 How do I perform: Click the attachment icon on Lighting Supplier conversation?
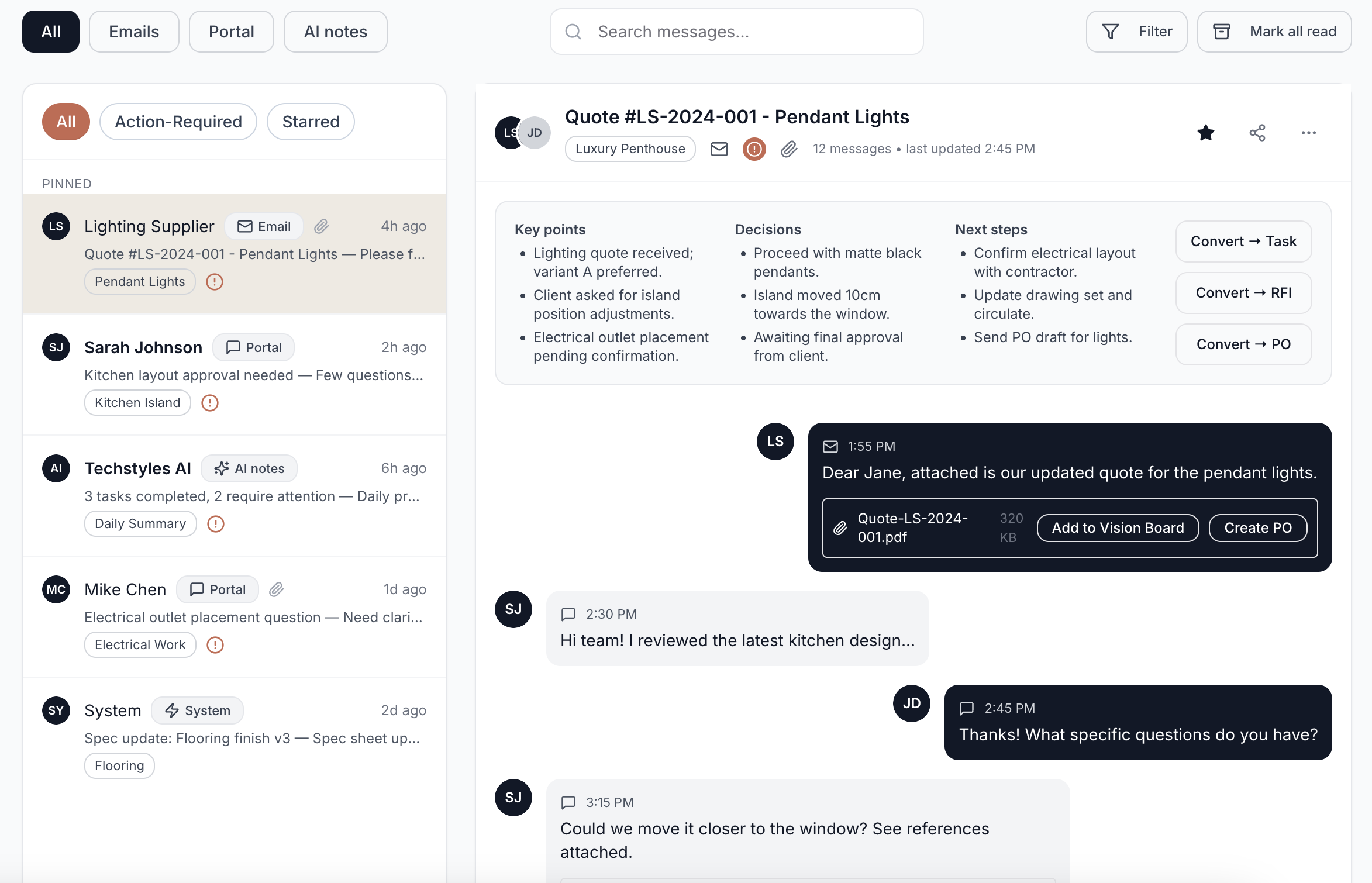click(322, 226)
